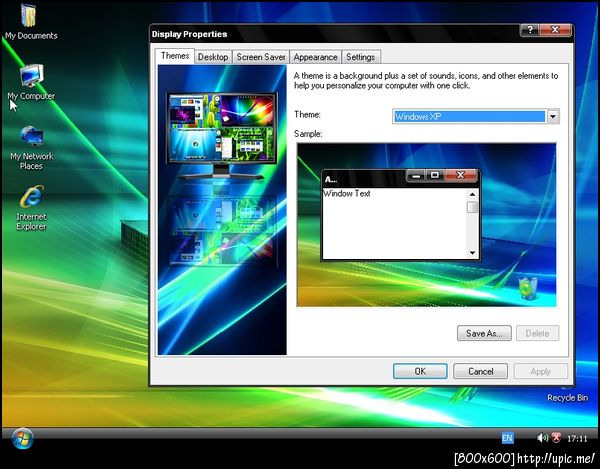This screenshot has height=469, width=600.
Task: Click the Cancel button
Action: (x=481, y=371)
